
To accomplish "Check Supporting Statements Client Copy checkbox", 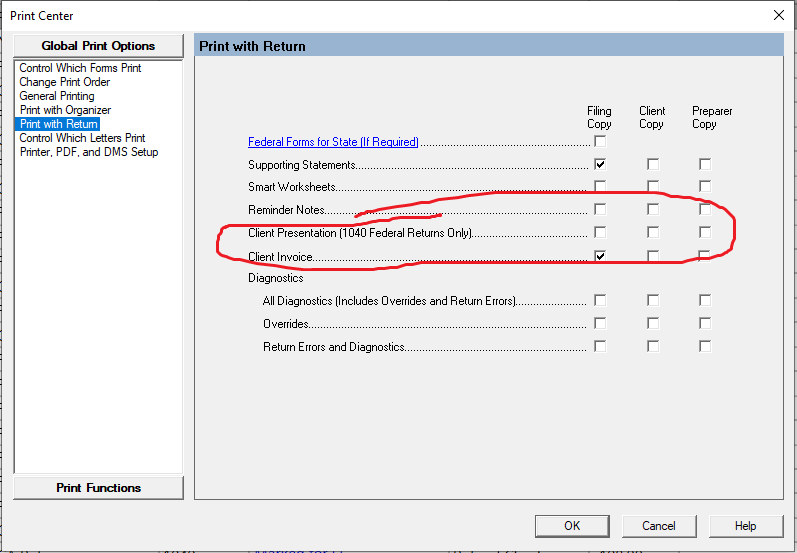I will pyautogui.click(x=652, y=164).
